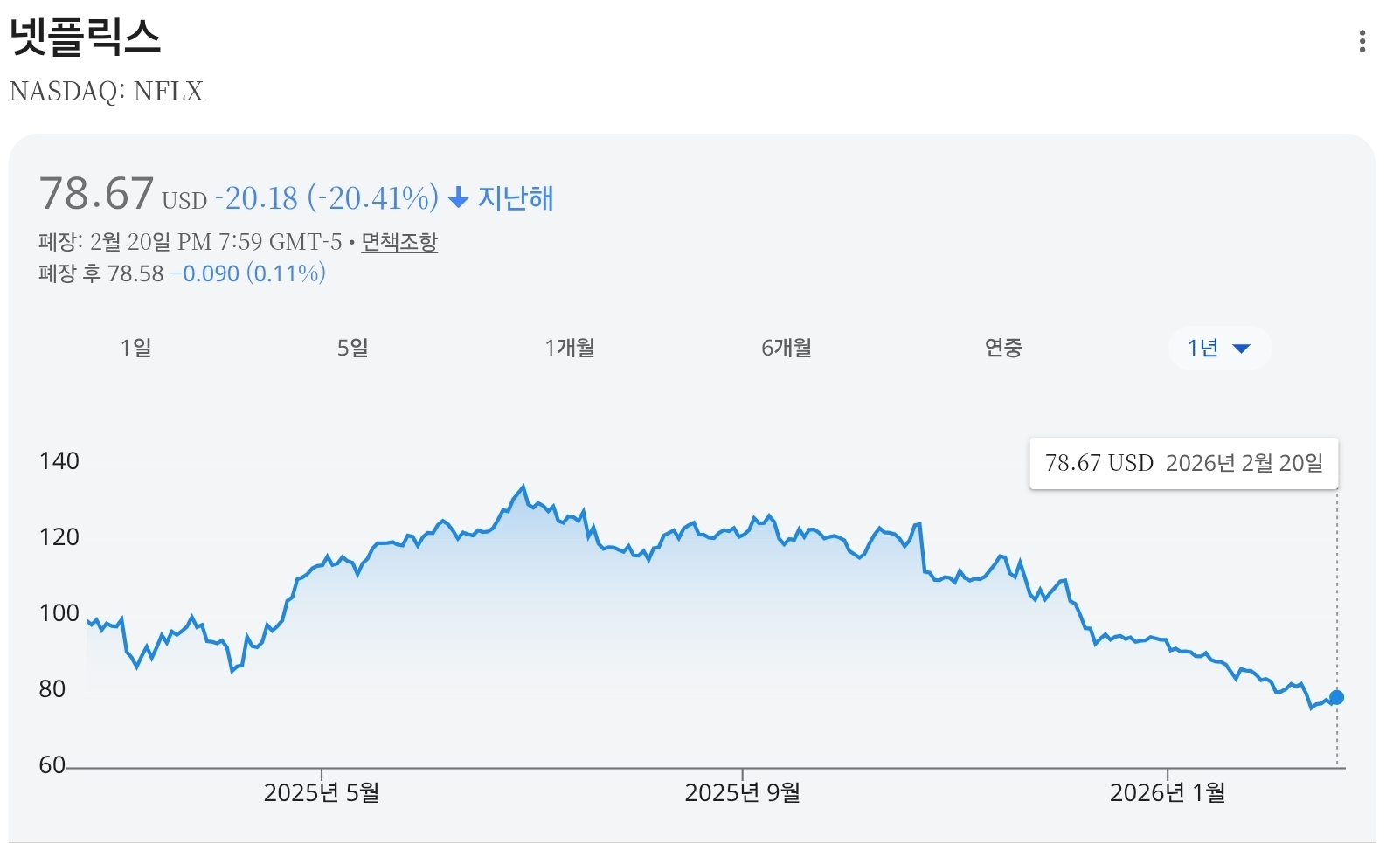The height and width of the screenshot is (843, 1400).
Task: Click the 지난해 period label
Action: [x=516, y=198]
